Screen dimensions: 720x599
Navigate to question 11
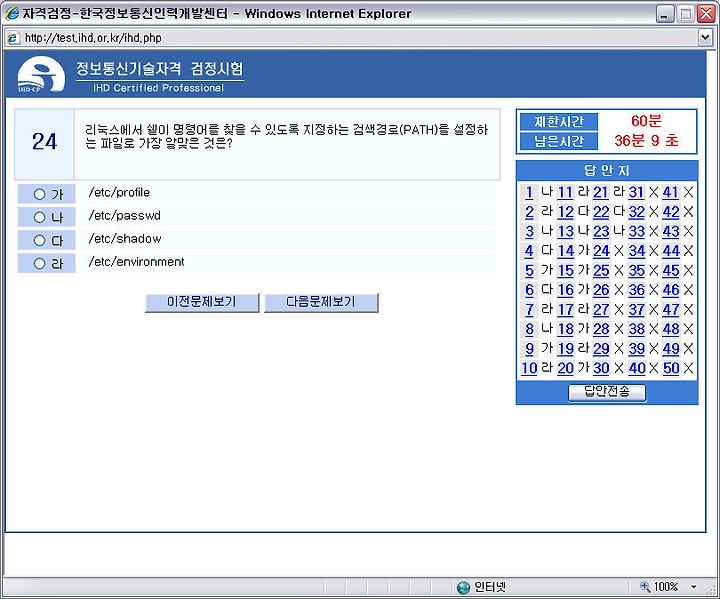[x=565, y=192]
